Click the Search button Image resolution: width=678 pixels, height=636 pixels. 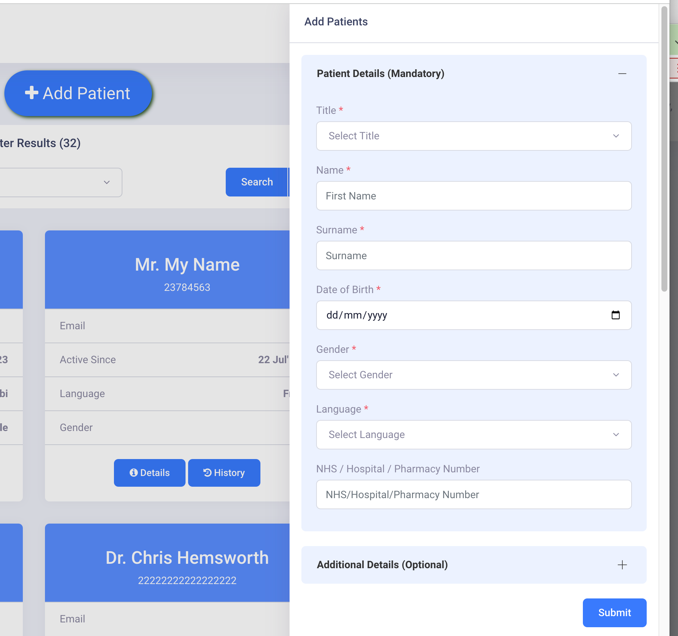(x=256, y=182)
